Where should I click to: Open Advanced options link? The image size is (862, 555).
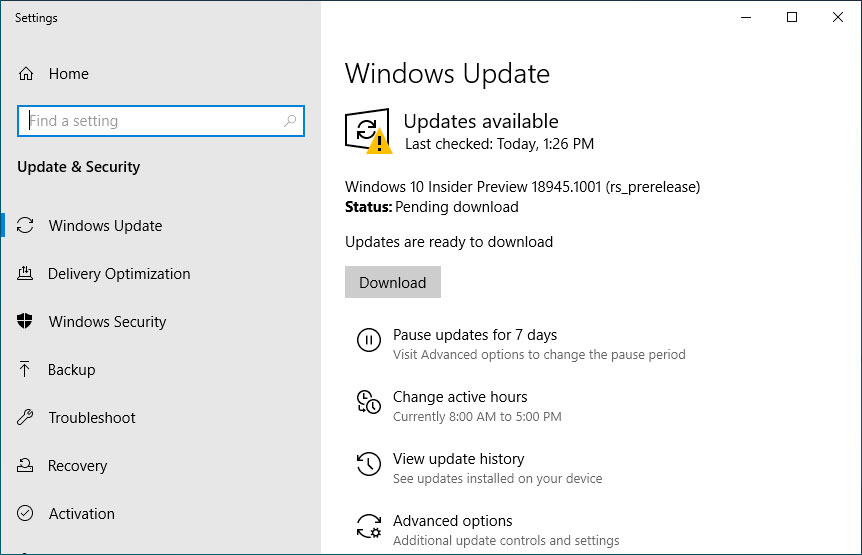tap(452, 520)
